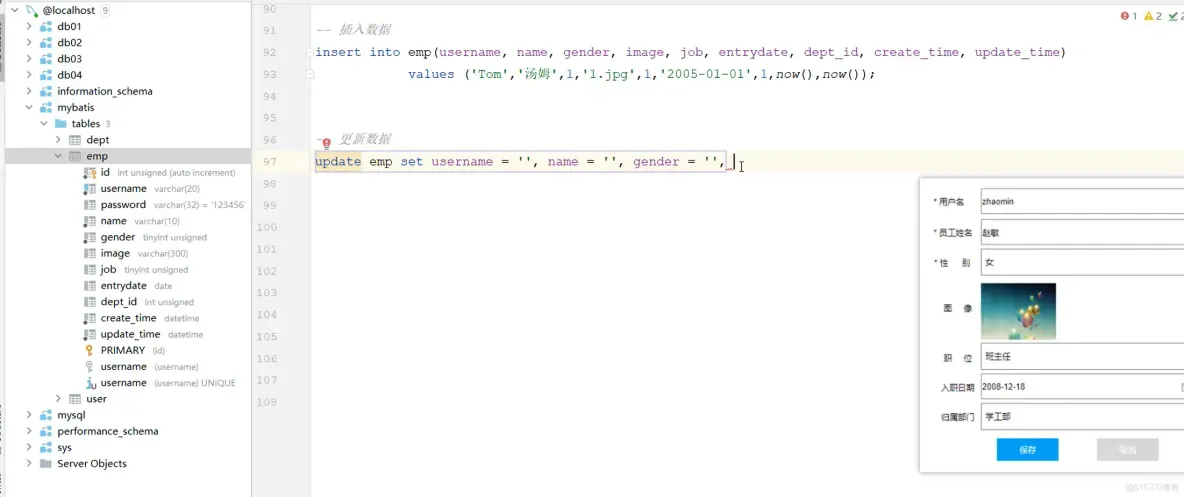Click the red error bulb on line 96
Viewport: 1184px width, 497px height.
(x=326, y=143)
